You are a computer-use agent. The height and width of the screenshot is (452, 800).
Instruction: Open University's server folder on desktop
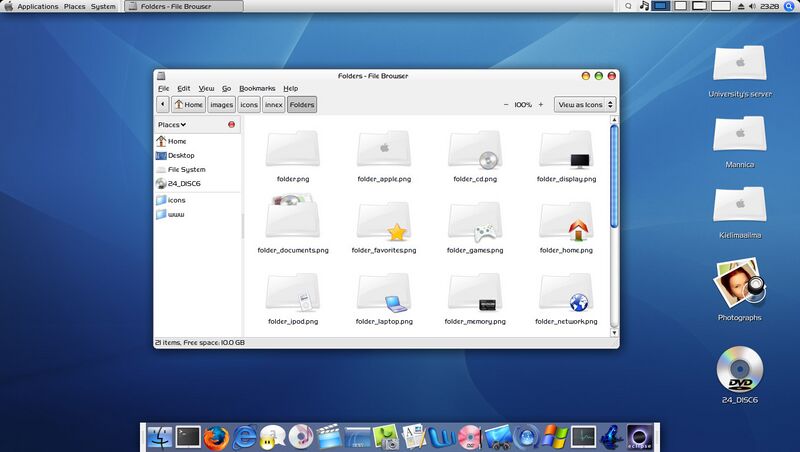tap(740, 65)
